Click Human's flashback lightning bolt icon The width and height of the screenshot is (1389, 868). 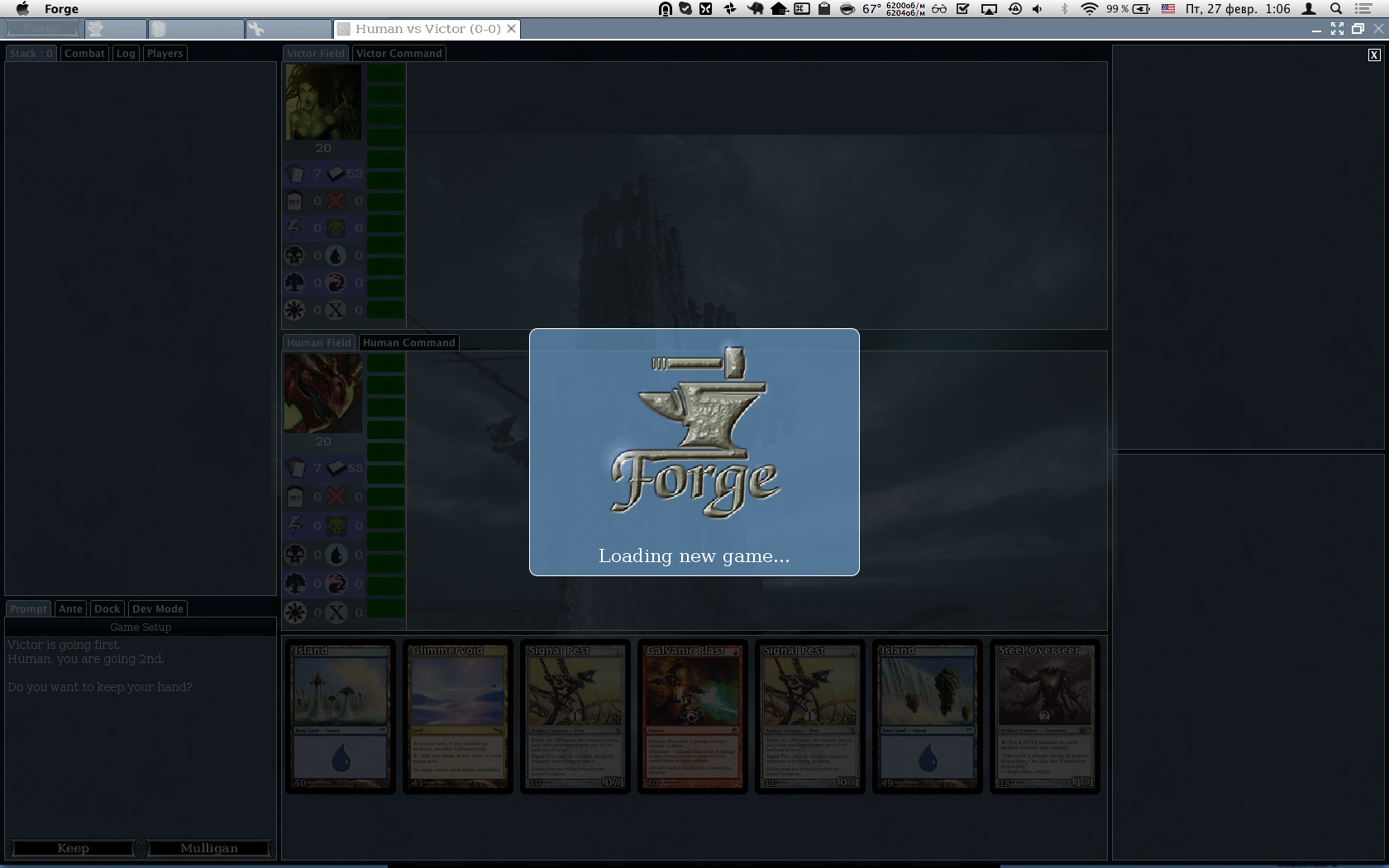295,525
